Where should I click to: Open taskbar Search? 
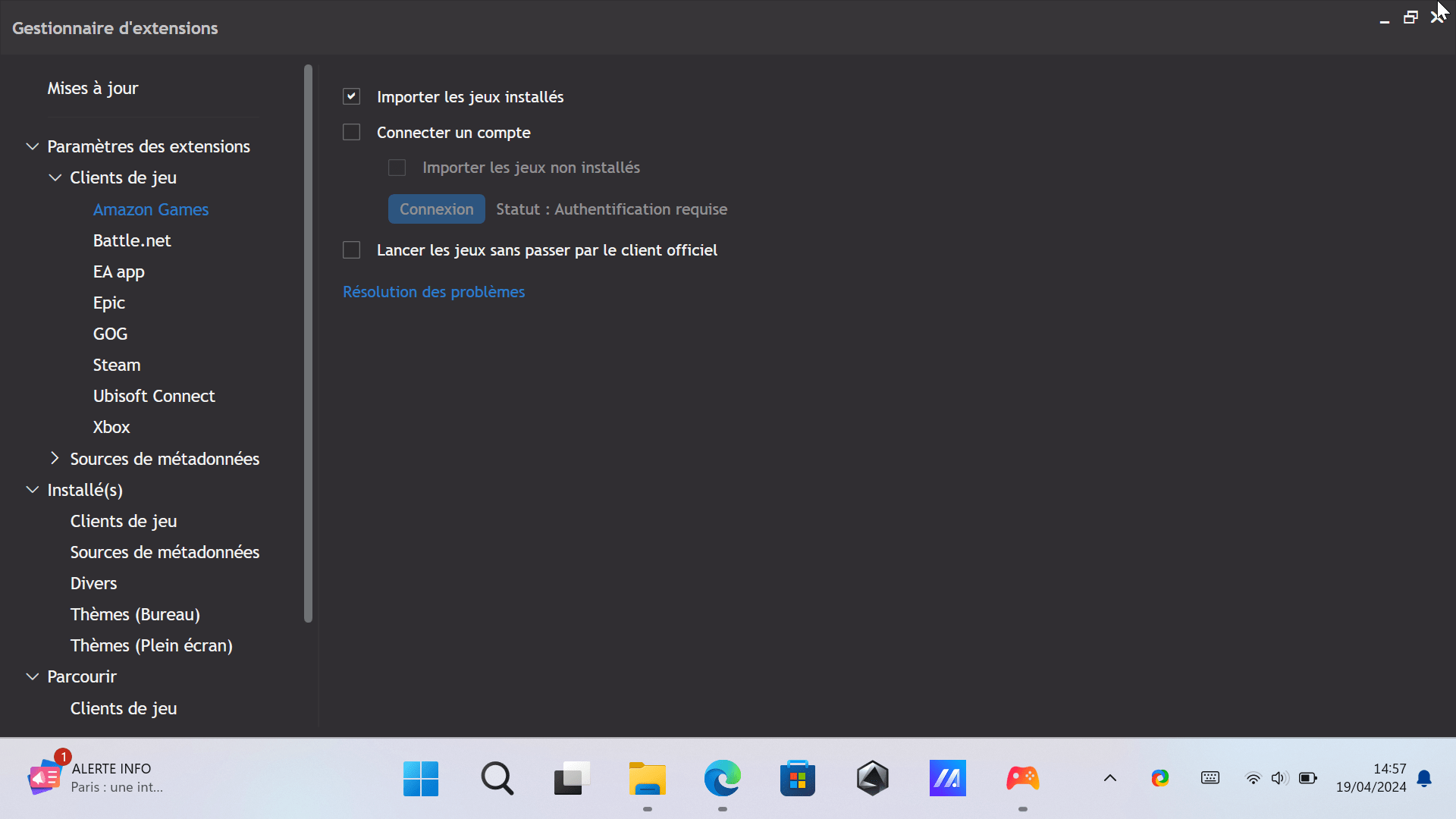[497, 779]
